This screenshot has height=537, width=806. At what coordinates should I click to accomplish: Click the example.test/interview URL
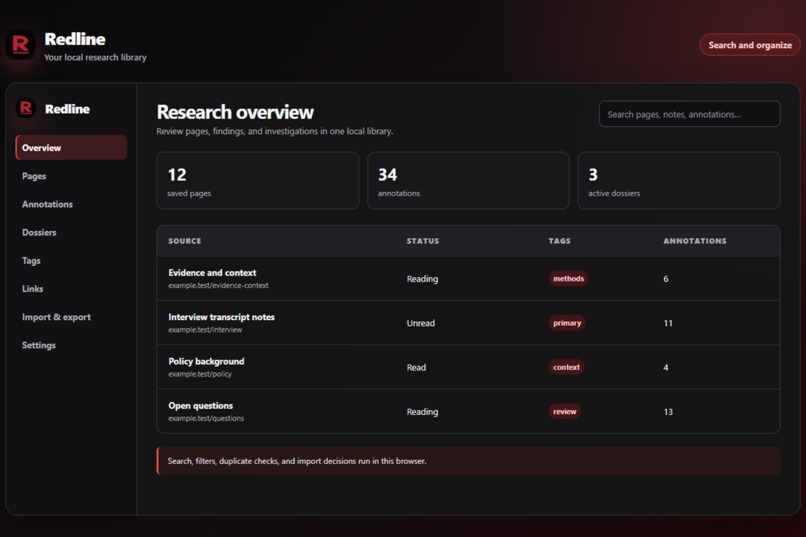(x=205, y=330)
